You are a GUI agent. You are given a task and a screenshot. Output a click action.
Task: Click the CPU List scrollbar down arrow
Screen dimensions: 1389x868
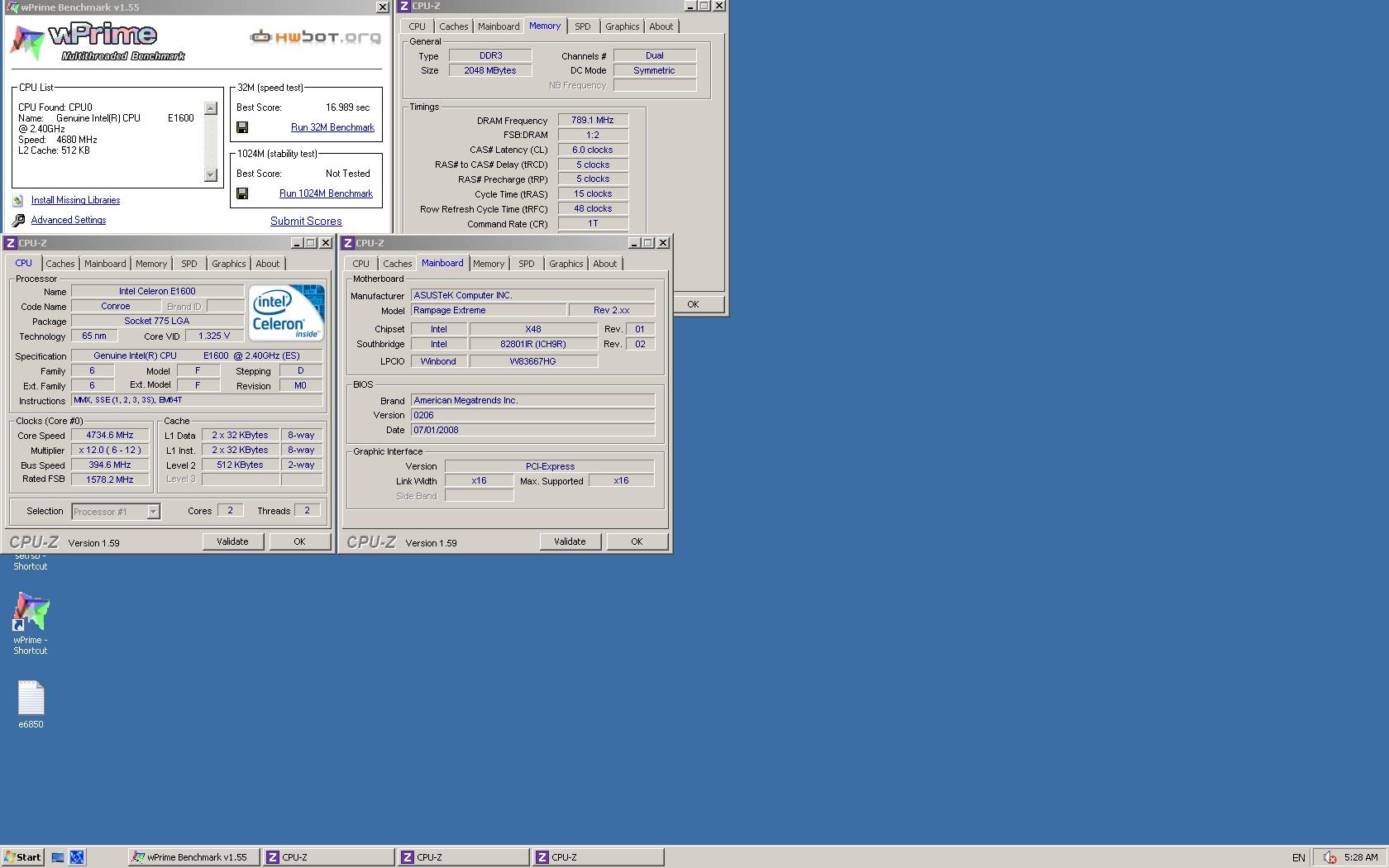coord(210,174)
